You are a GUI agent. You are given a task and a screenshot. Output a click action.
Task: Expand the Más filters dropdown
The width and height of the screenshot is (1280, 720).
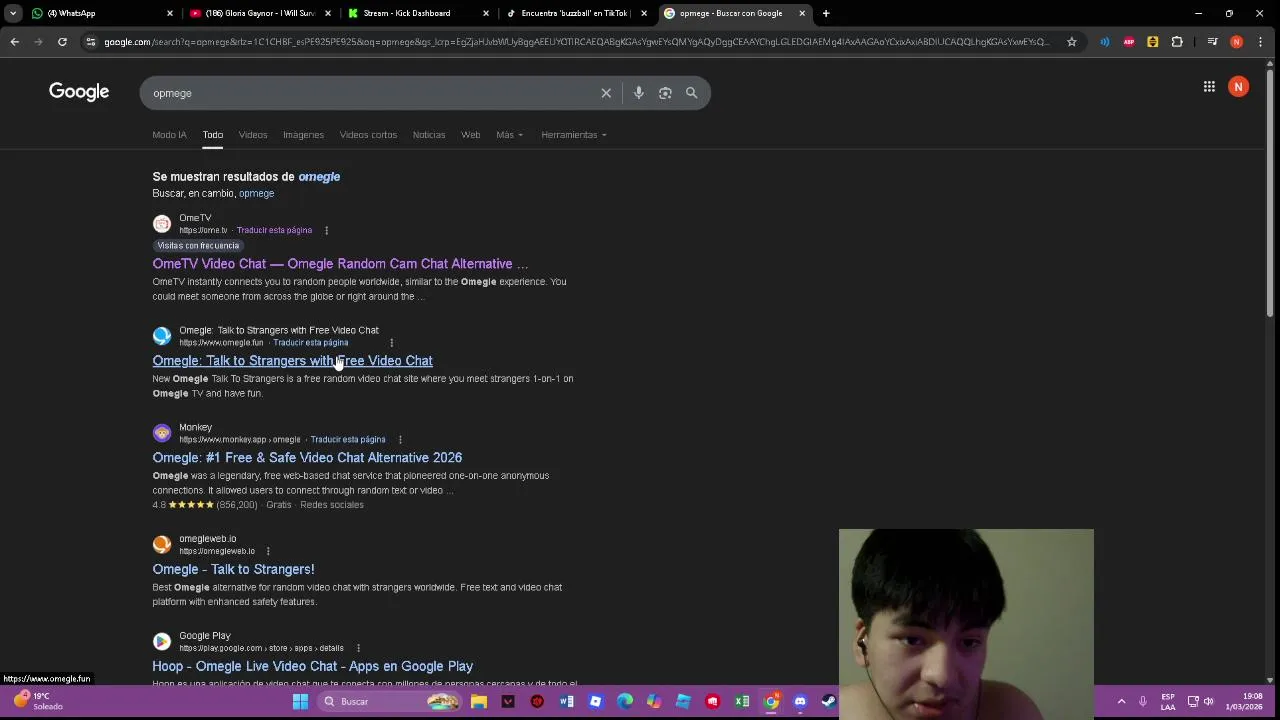coord(509,135)
